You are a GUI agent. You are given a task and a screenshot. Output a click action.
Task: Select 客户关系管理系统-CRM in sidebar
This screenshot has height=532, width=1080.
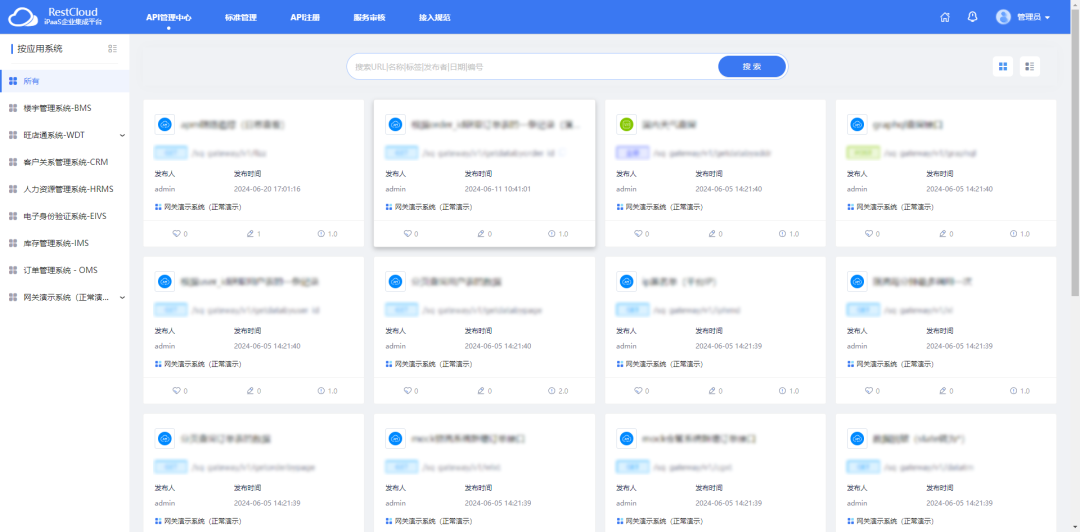[x=65, y=162]
